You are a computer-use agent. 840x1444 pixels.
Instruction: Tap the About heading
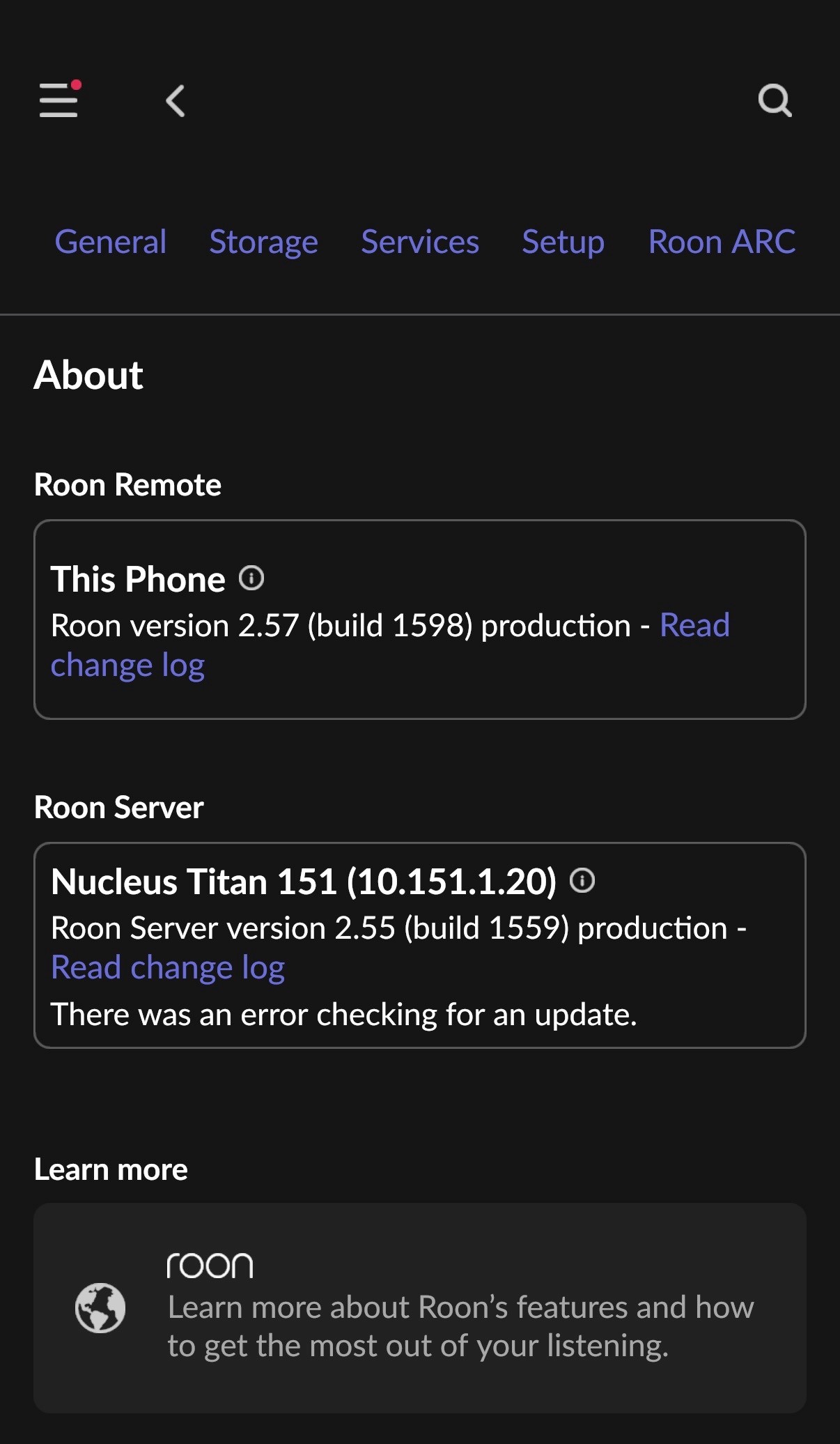(88, 375)
